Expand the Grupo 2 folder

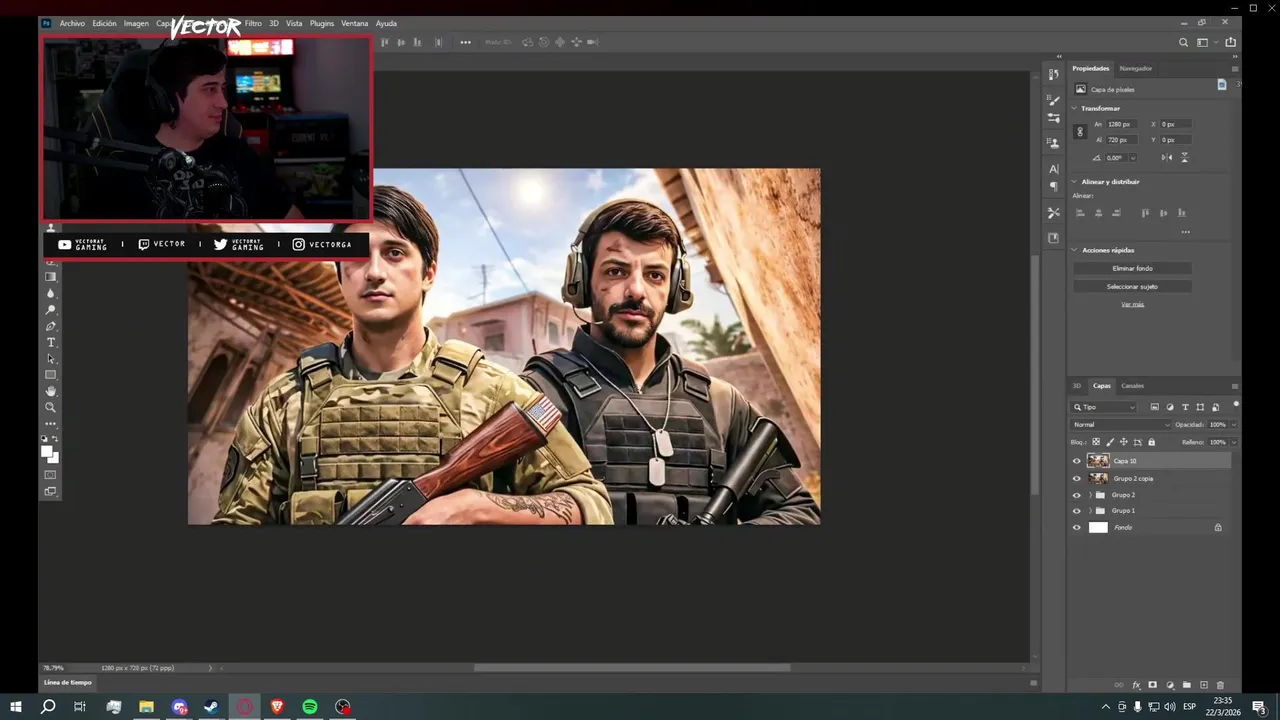tap(1090, 495)
